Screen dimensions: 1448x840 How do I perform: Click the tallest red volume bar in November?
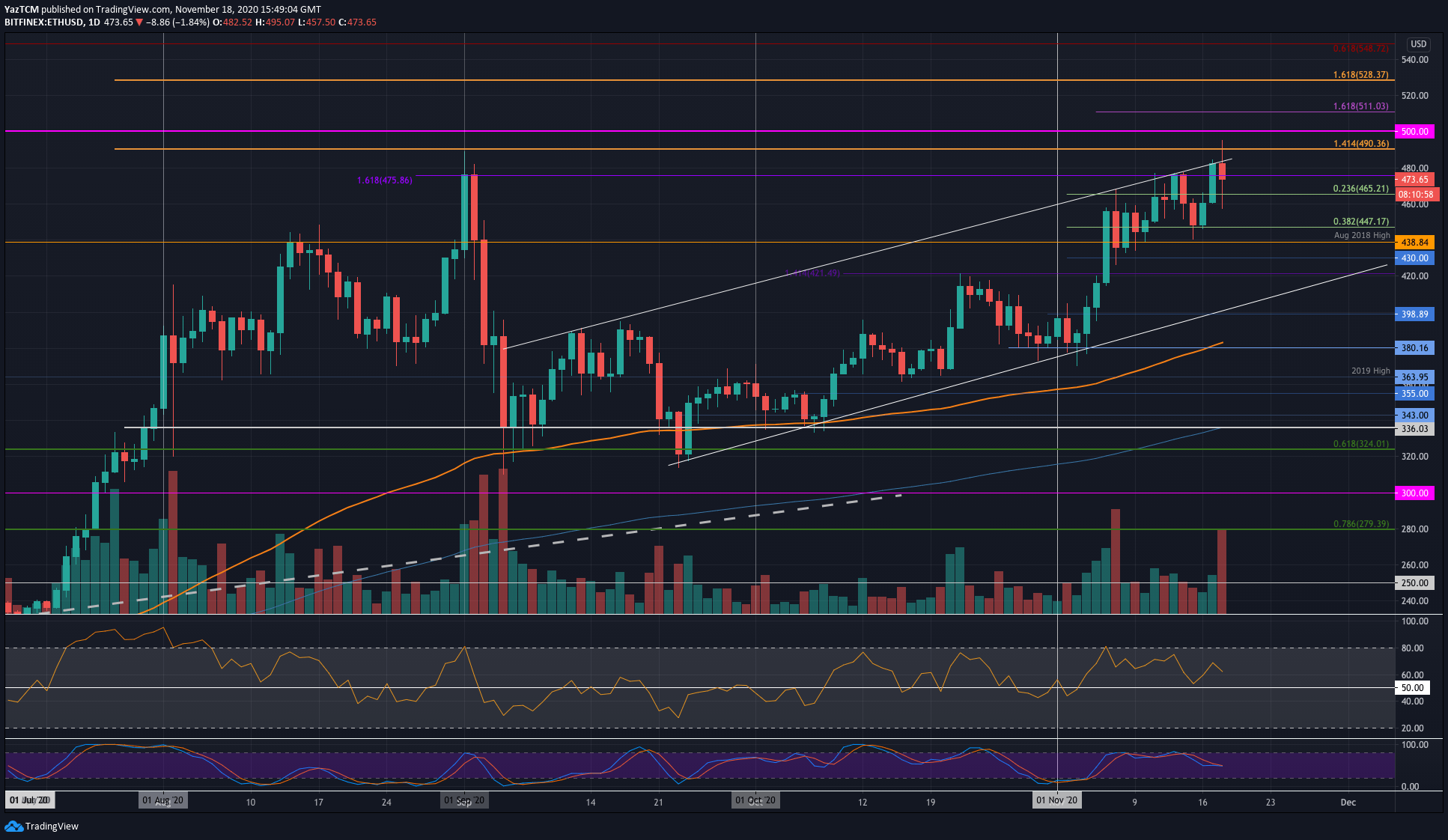coord(1116,561)
